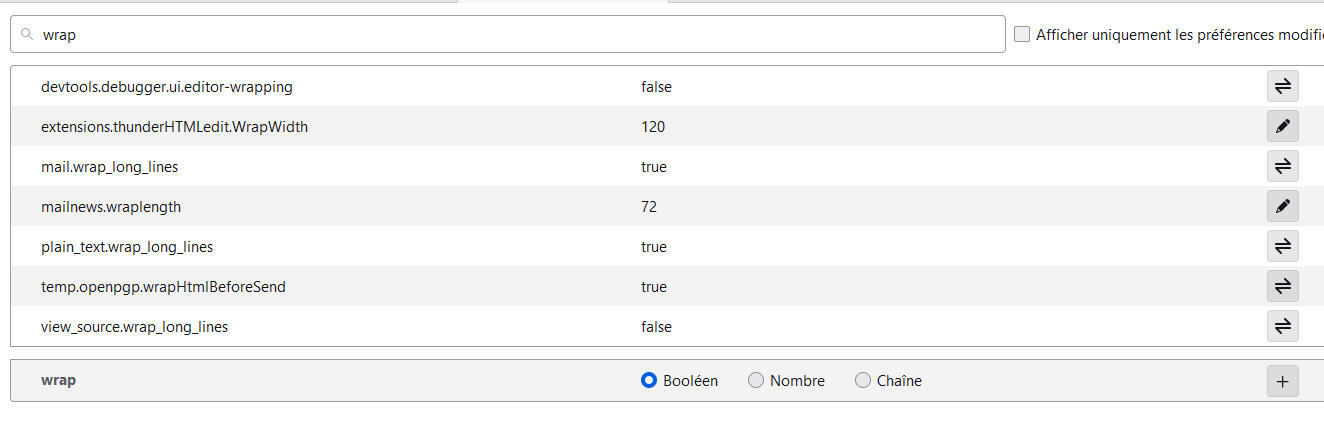This screenshot has height=437, width=1324.
Task: Click the new 'wrap' preference name label
Action: point(58,381)
